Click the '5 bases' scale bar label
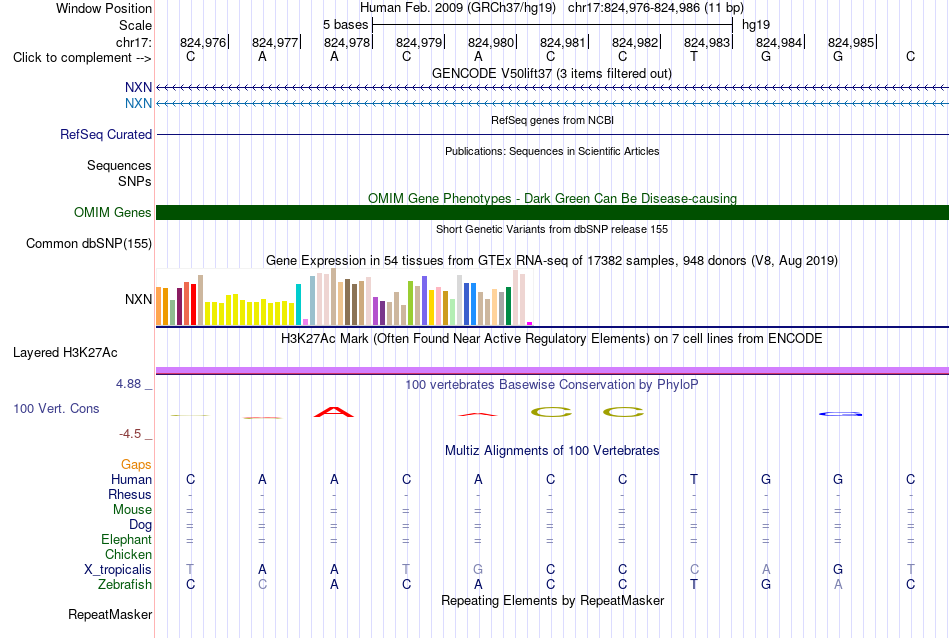 tap(345, 25)
